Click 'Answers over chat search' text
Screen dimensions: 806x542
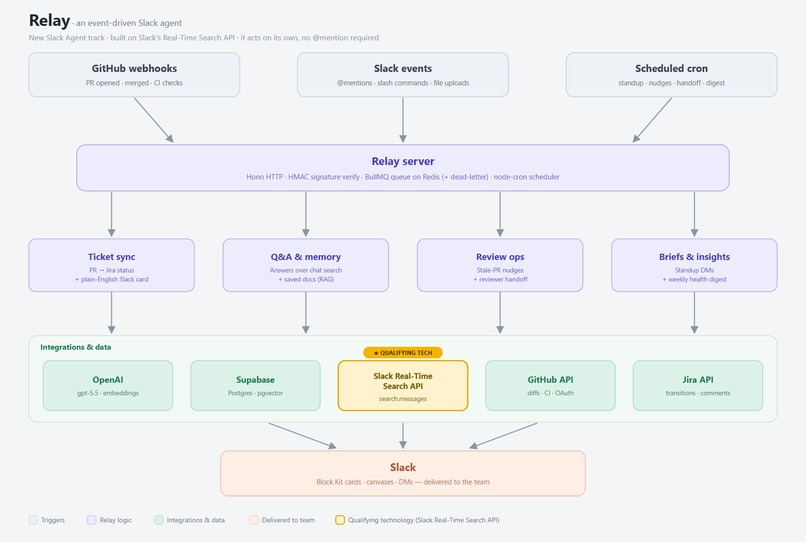(x=306, y=270)
